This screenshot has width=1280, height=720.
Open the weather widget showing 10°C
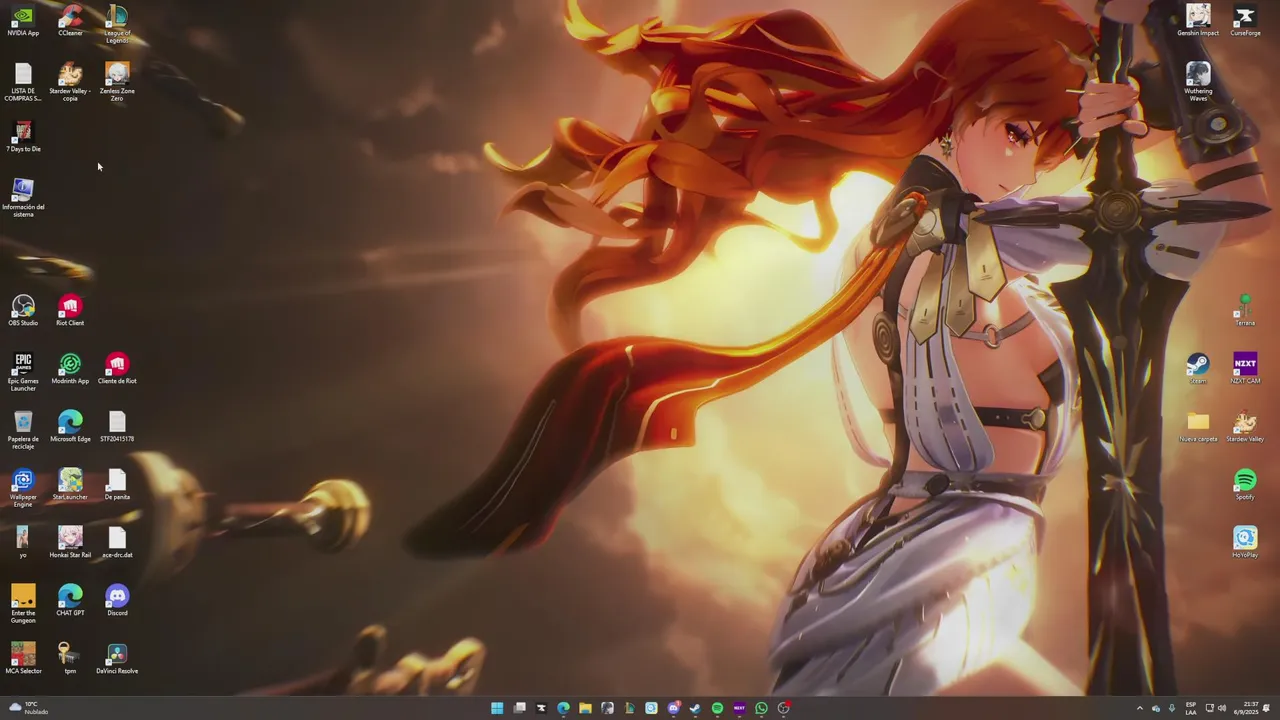29,708
